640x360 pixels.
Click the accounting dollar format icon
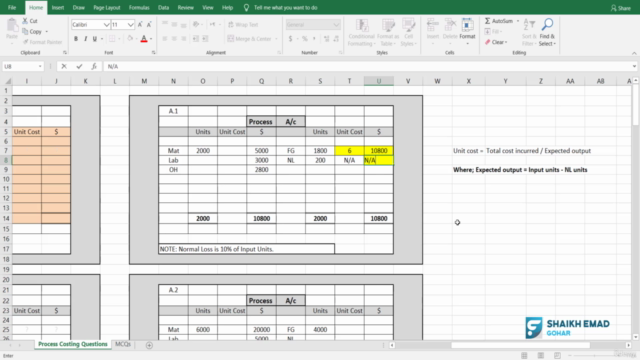click(290, 39)
